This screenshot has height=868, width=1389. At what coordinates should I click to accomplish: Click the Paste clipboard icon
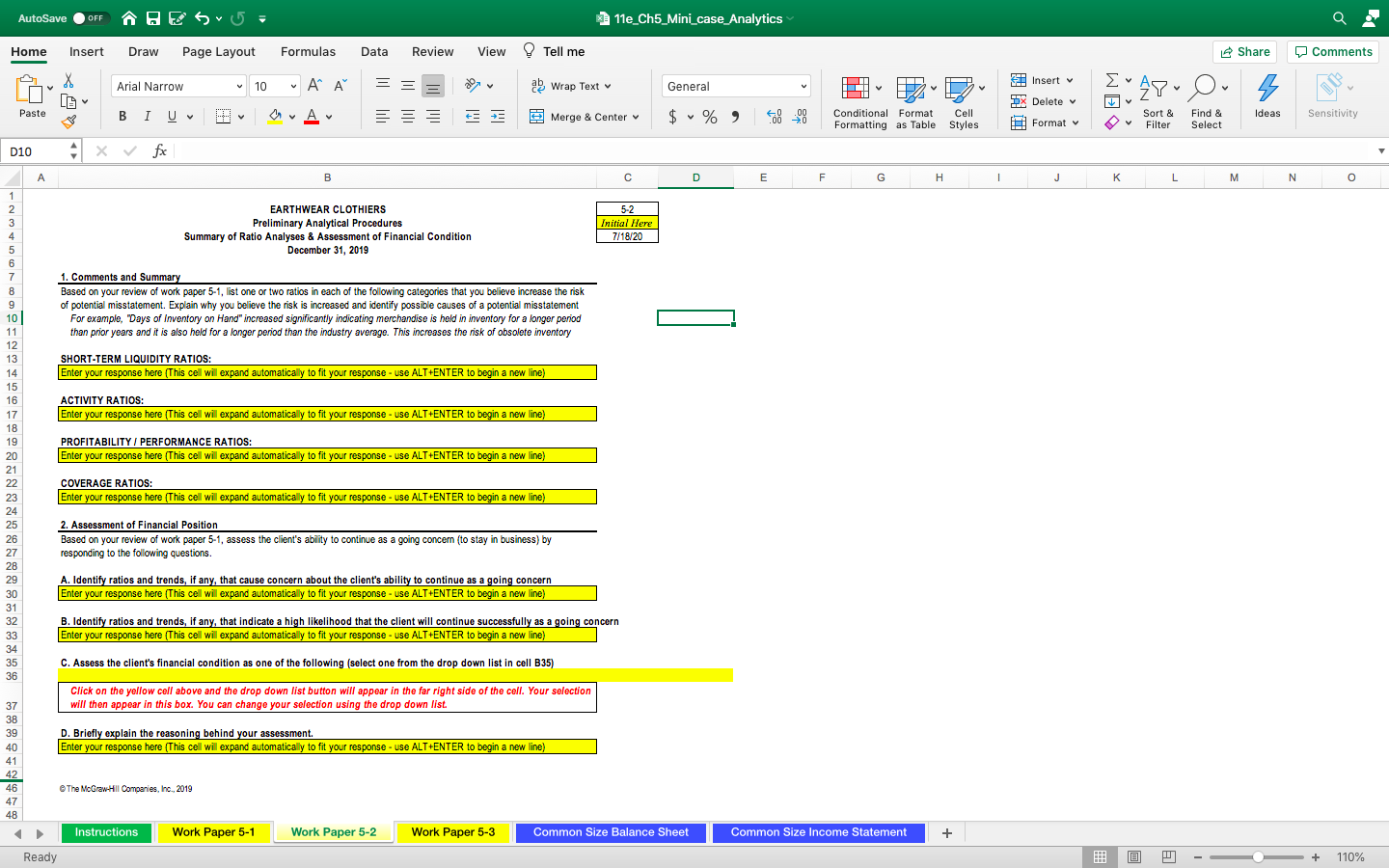[x=29, y=89]
